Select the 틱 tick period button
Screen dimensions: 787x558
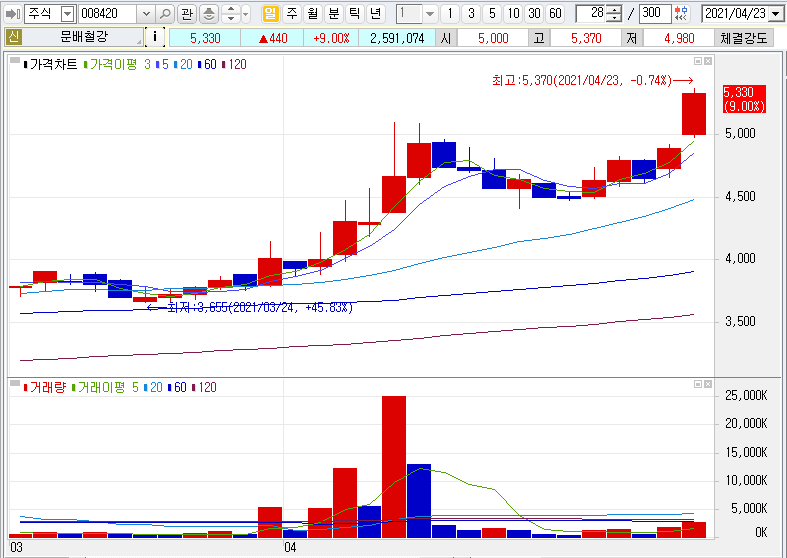355,14
